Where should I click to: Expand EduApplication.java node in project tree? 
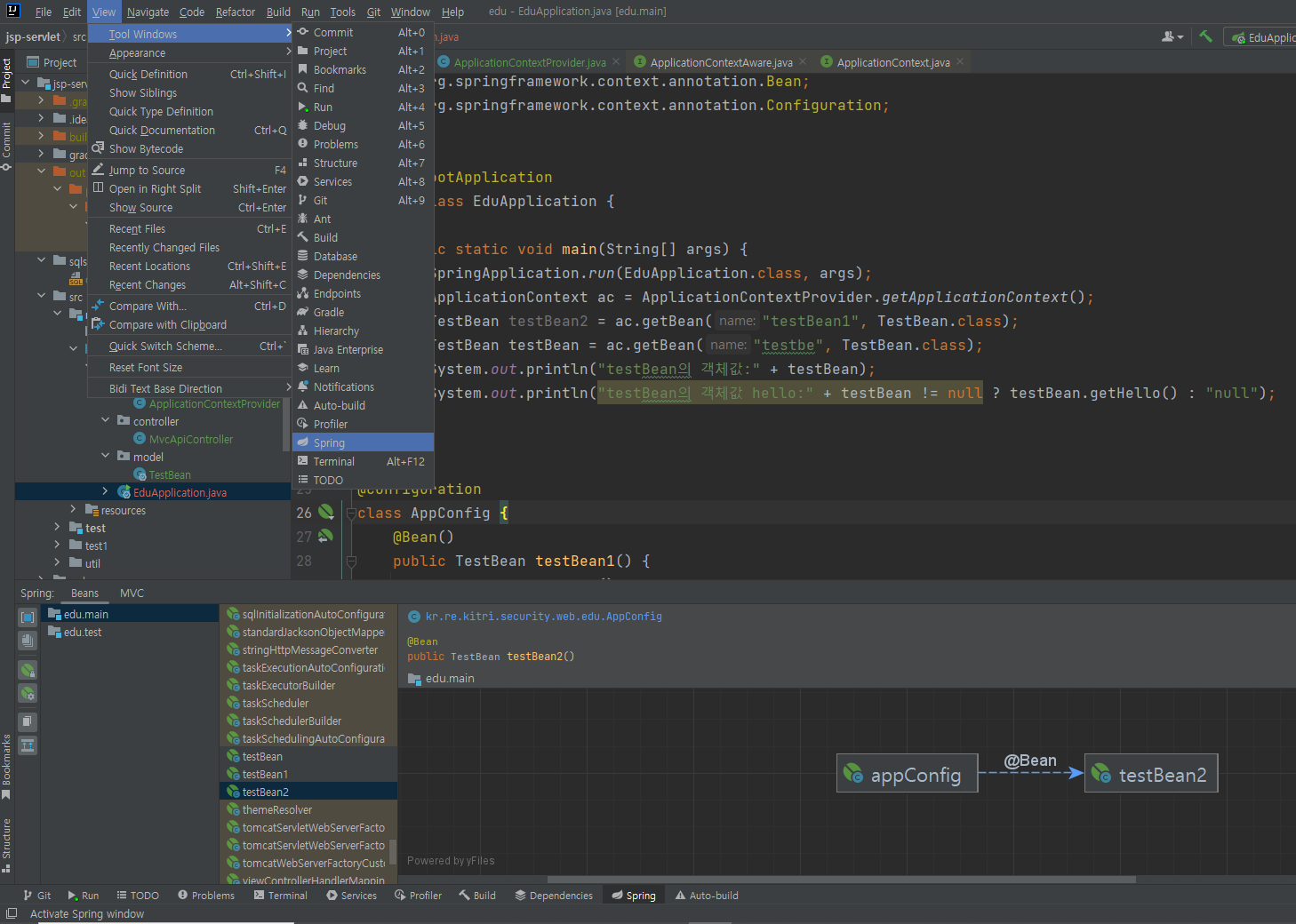click(x=105, y=491)
